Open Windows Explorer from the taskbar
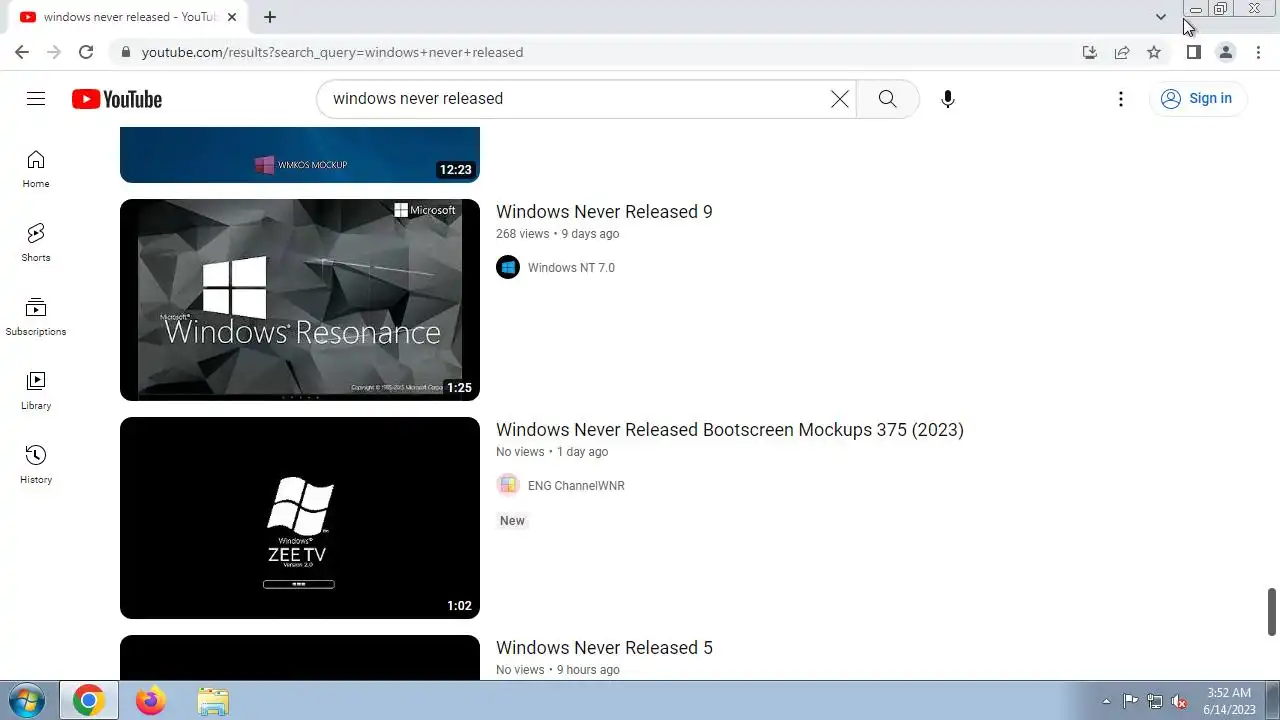 click(x=213, y=701)
